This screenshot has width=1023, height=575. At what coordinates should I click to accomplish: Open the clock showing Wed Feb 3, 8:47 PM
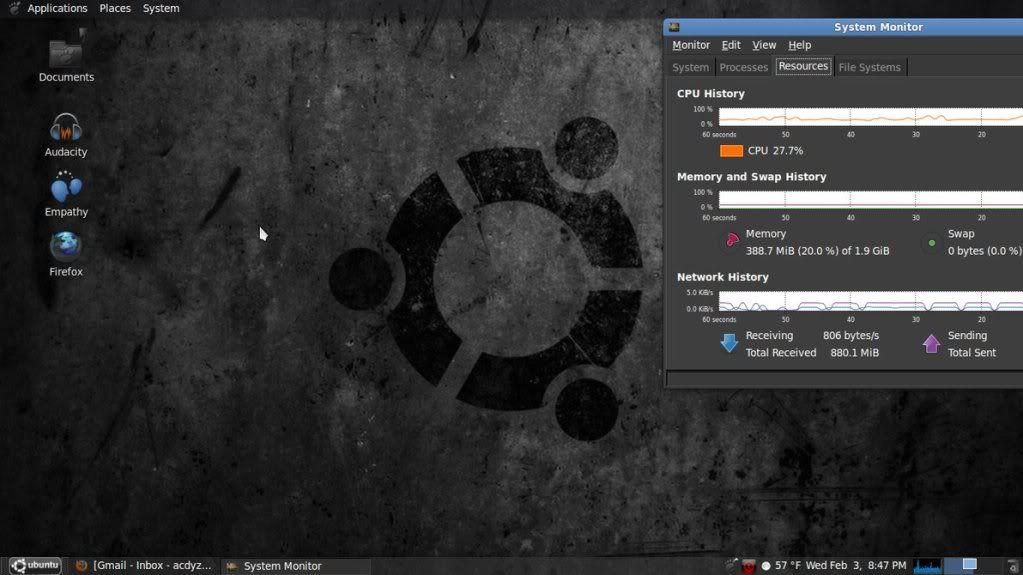(x=855, y=565)
